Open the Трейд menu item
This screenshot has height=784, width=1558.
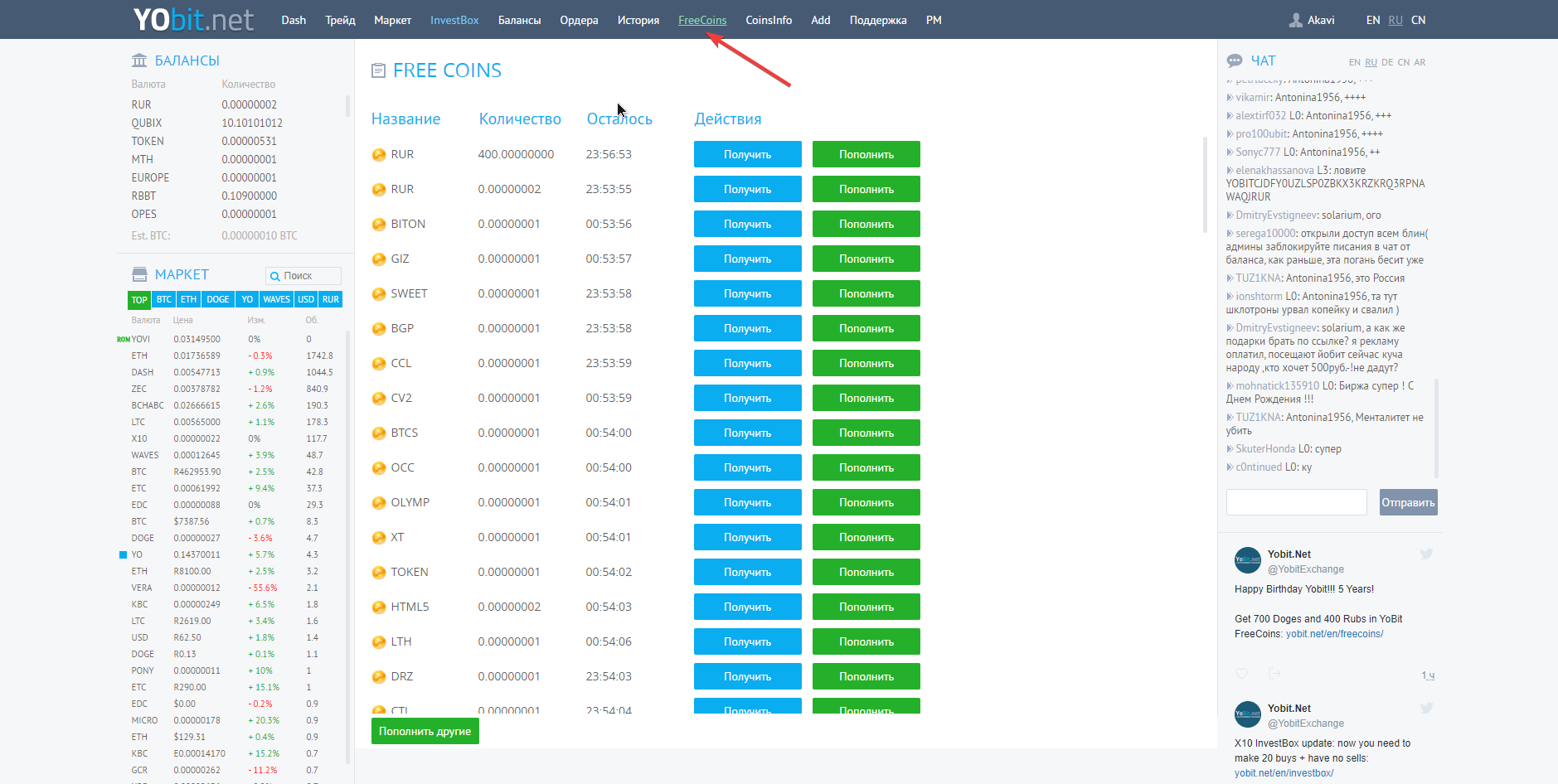(x=340, y=20)
